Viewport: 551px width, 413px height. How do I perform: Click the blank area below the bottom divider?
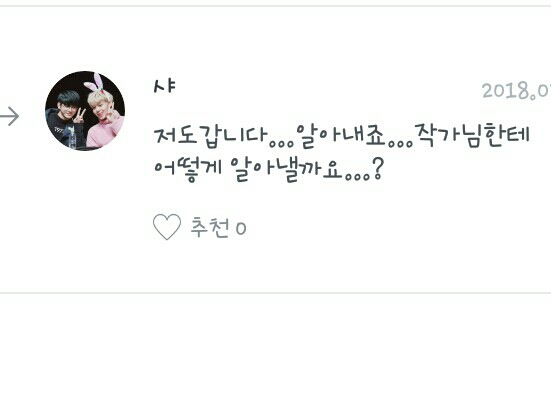pos(276,353)
